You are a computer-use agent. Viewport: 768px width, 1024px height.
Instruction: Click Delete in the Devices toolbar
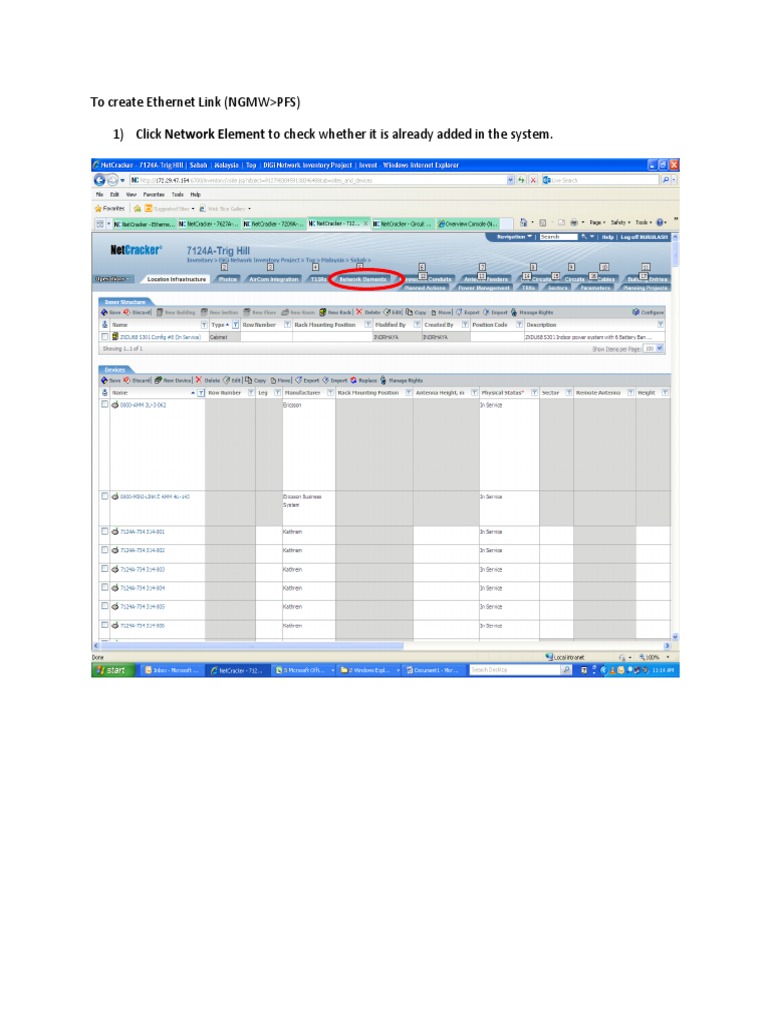[208, 380]
